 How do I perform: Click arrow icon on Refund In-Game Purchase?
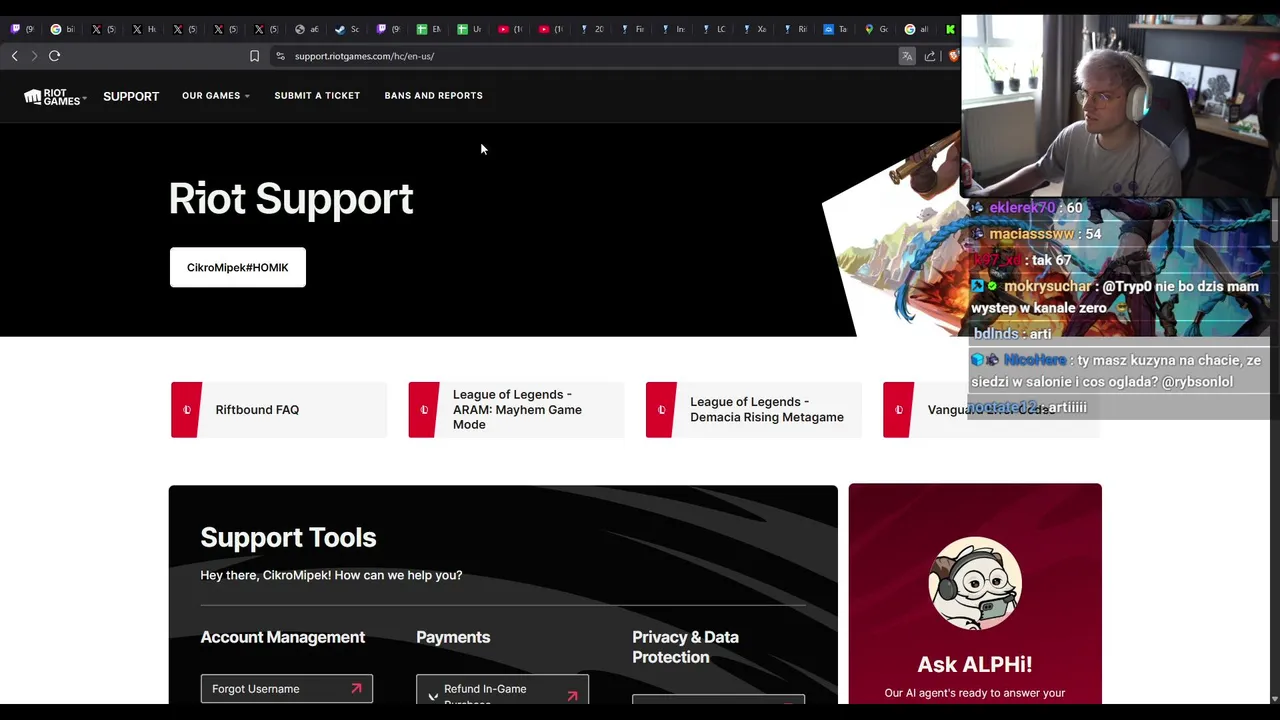(x=572, y=696)
